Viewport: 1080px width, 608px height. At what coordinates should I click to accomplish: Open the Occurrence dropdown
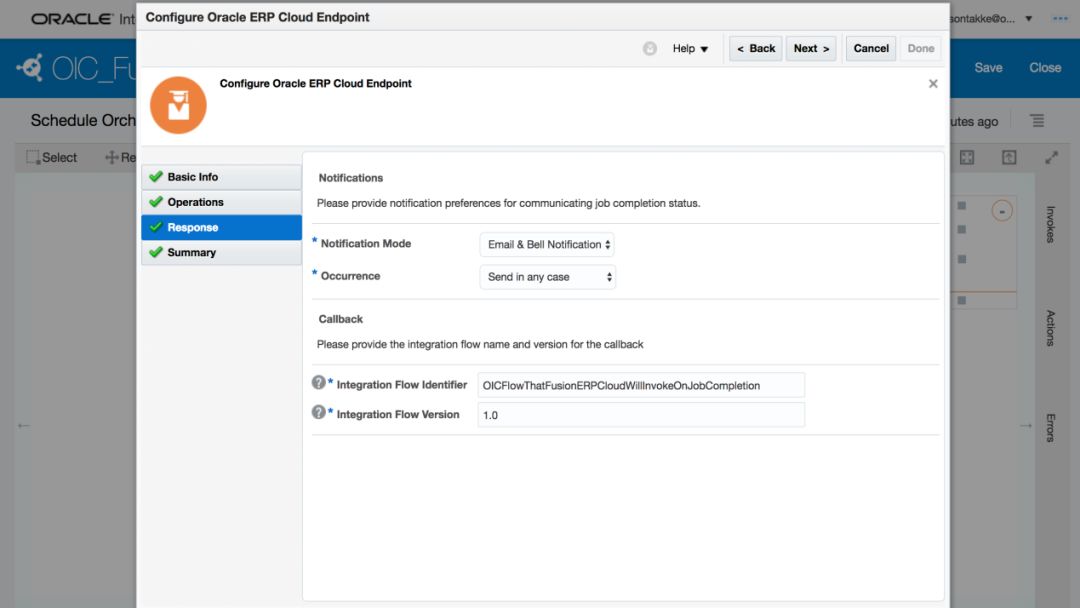click(547, 277)
